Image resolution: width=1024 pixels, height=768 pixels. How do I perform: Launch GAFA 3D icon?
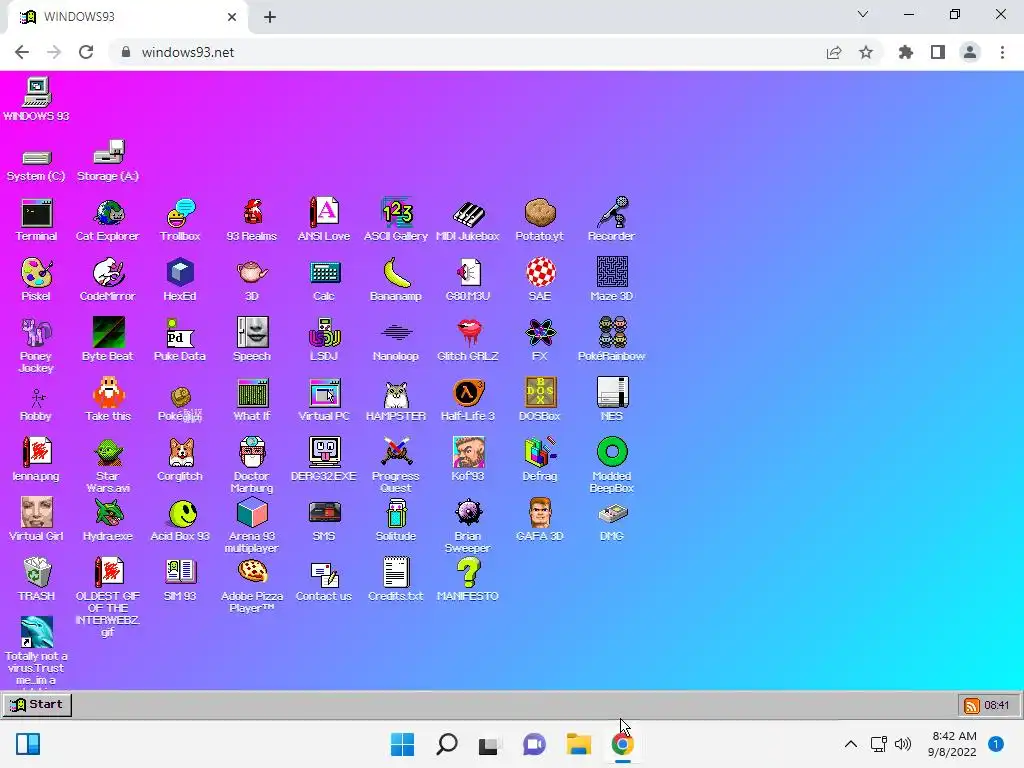click(x=539, y=520)
